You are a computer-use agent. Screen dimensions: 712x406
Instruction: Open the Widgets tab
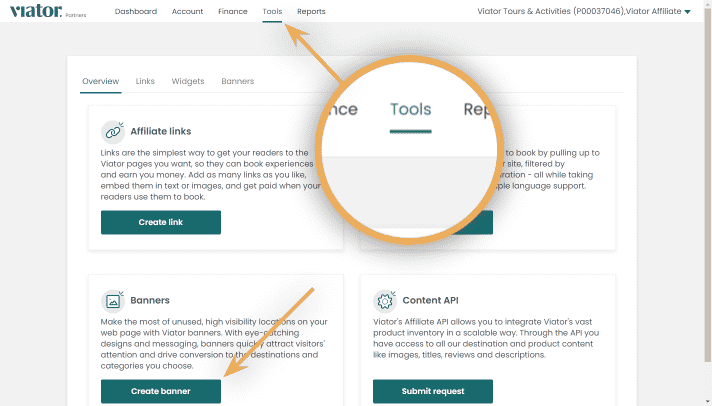pyautogui.click(x=188, y=81)
